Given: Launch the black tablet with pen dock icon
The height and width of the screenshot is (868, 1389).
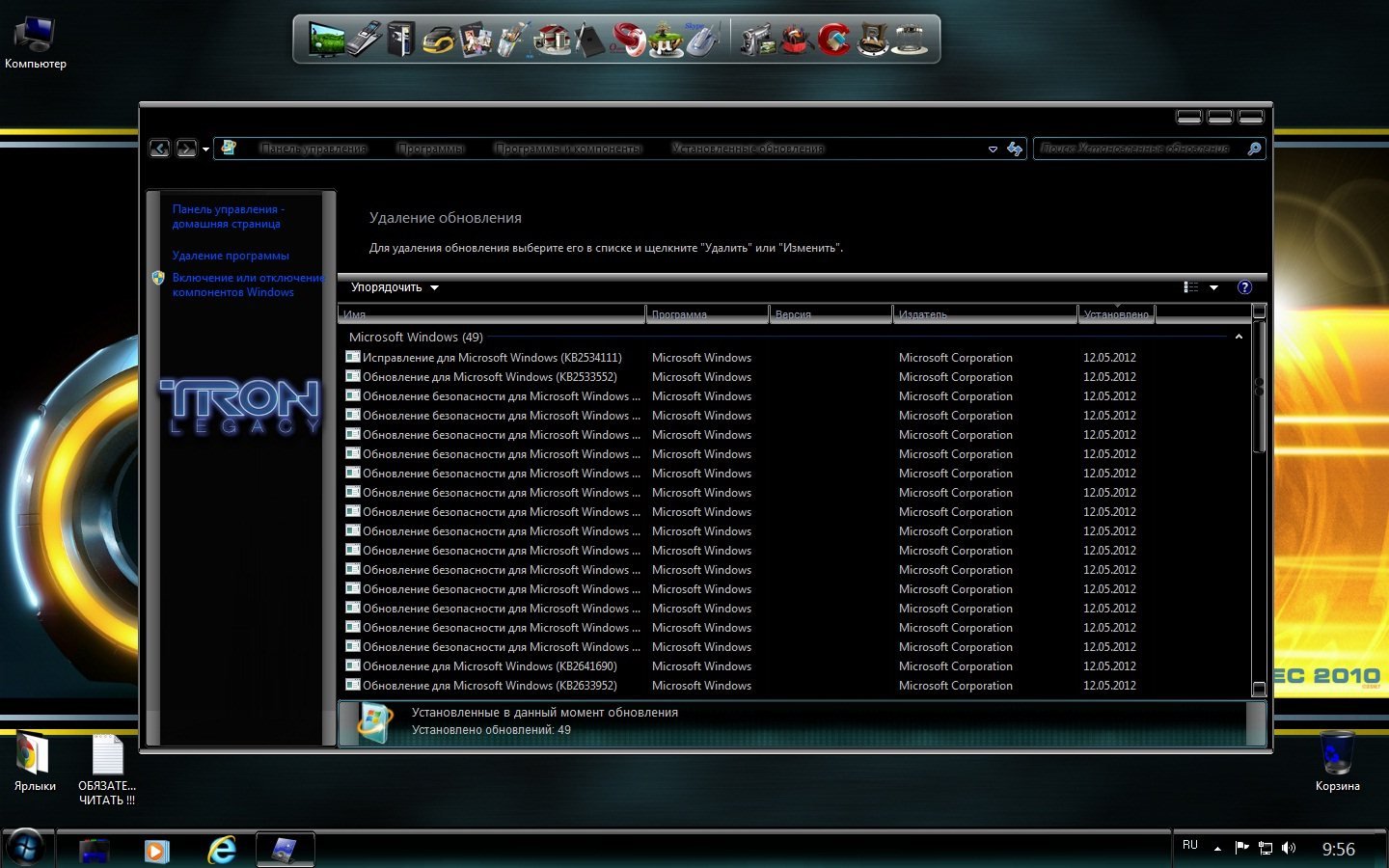Looking at the screenshot, I should (x=589, y=41).
